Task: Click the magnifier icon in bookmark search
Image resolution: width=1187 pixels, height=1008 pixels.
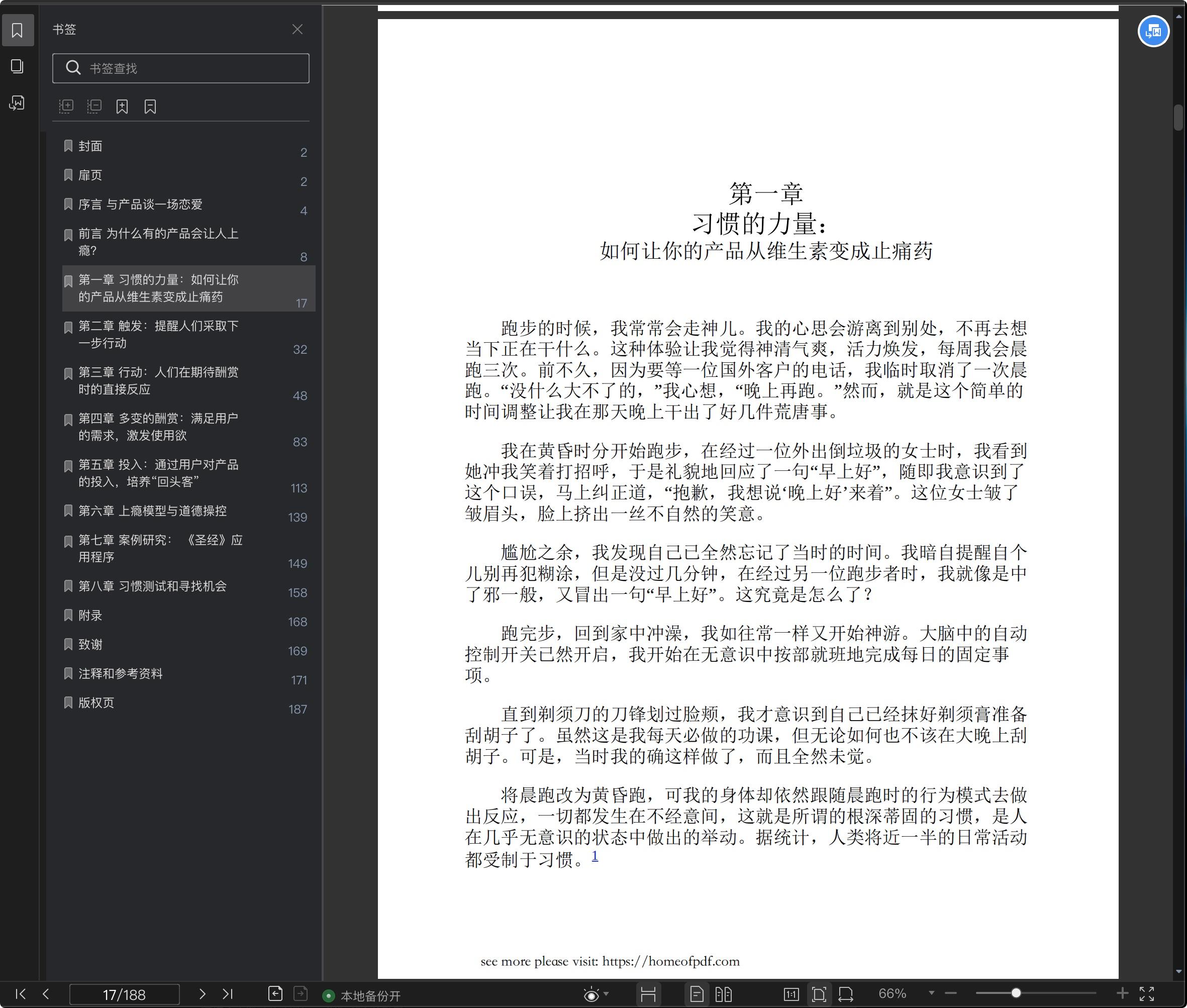Action: pos(73,68)
